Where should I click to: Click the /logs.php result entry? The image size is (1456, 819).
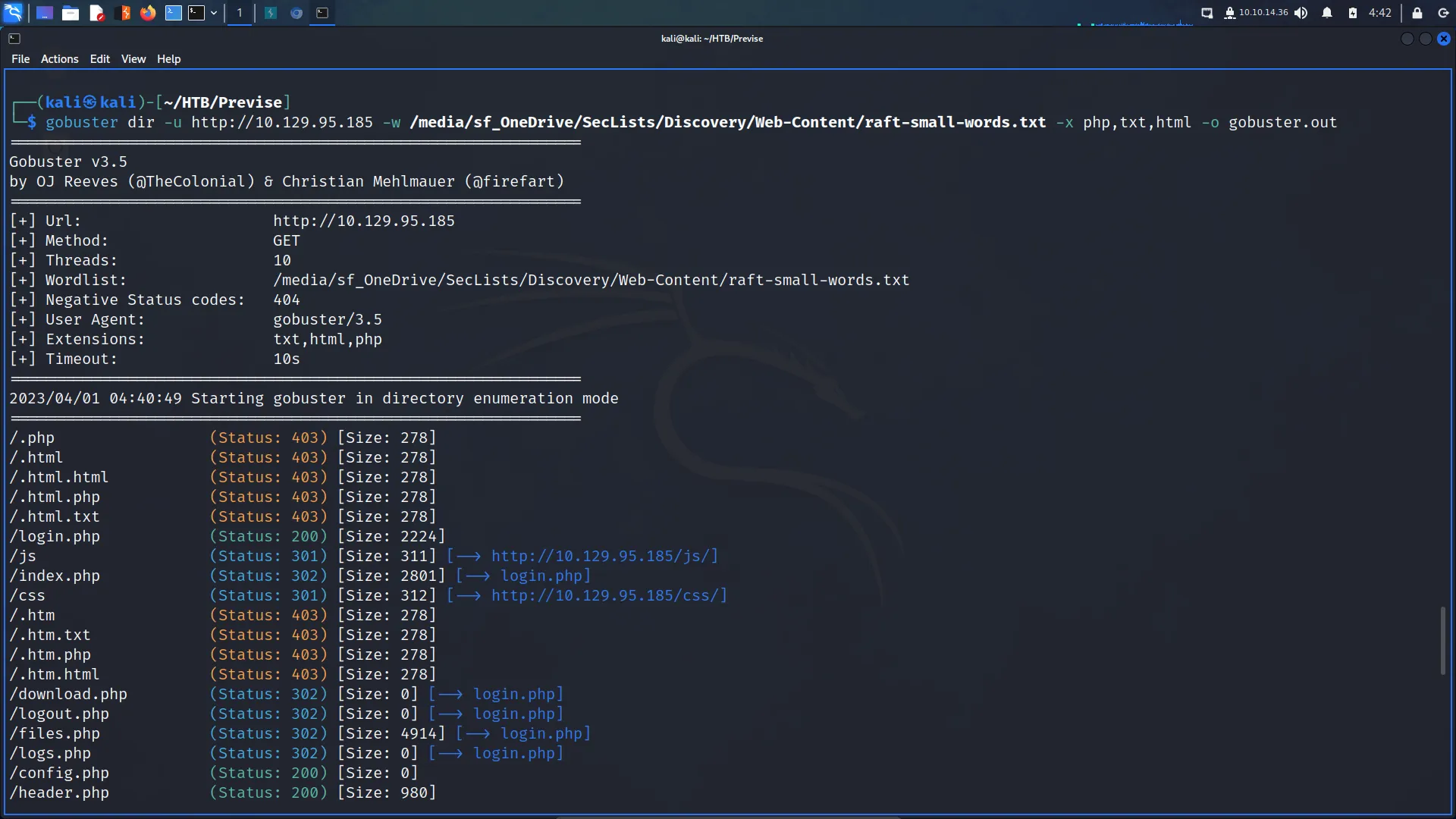[50, 753]
